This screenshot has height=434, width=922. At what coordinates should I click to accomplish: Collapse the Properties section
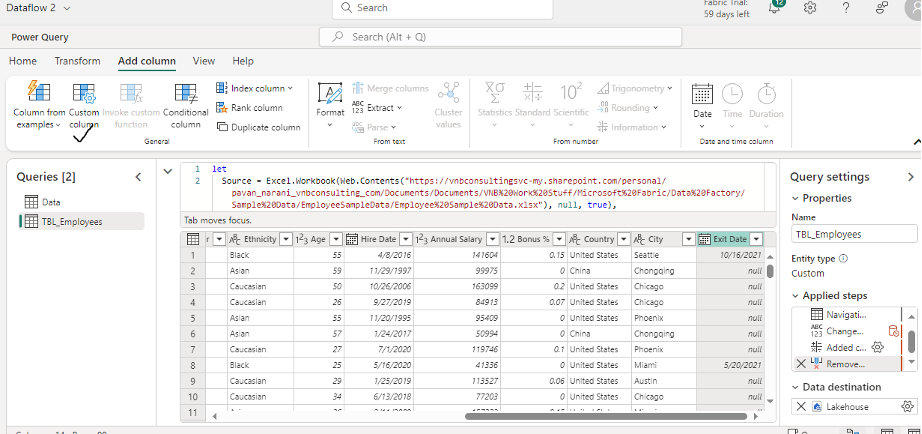pos(796,198)
